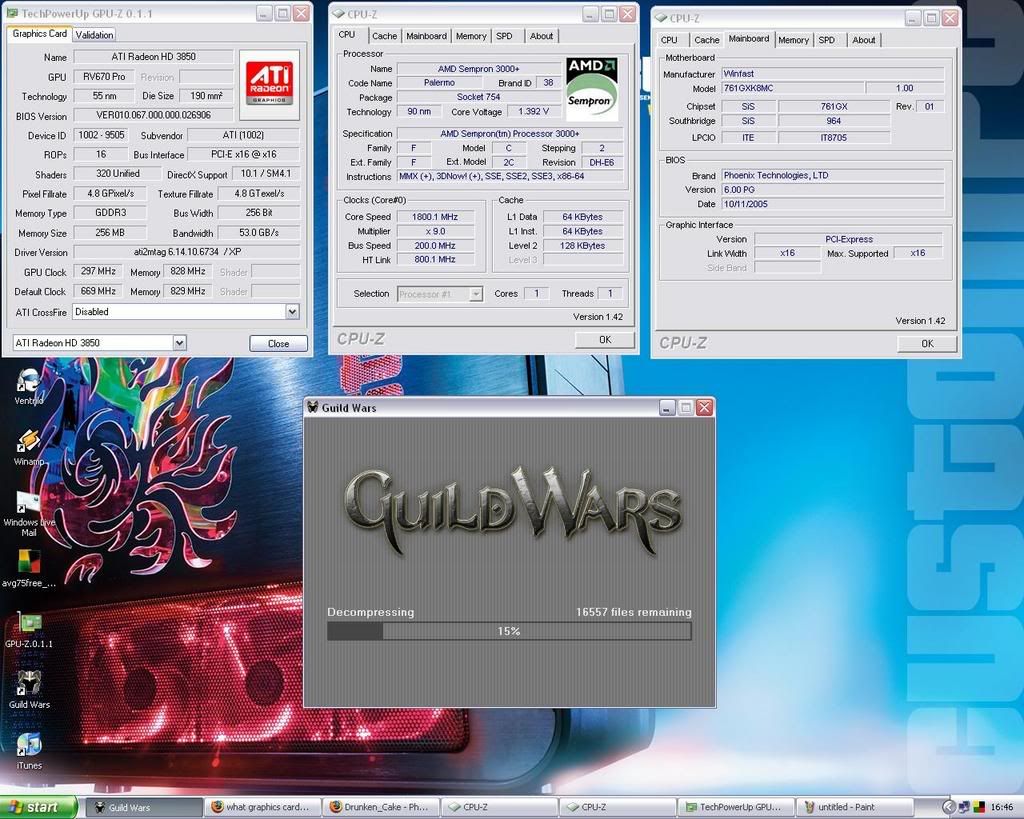Click the motherboard manufacturer value Winfast

(x=833, y=74)
